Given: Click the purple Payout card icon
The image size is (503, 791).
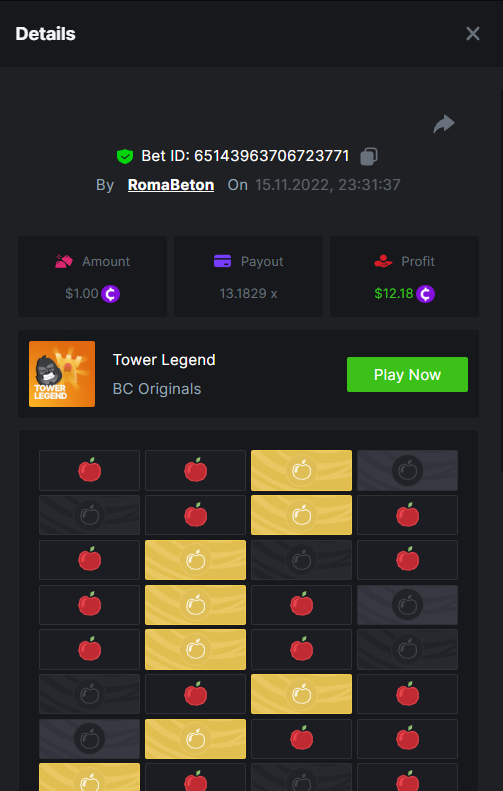Looking at the screenshot, I should pyautogui.click(x=222, y=261).
